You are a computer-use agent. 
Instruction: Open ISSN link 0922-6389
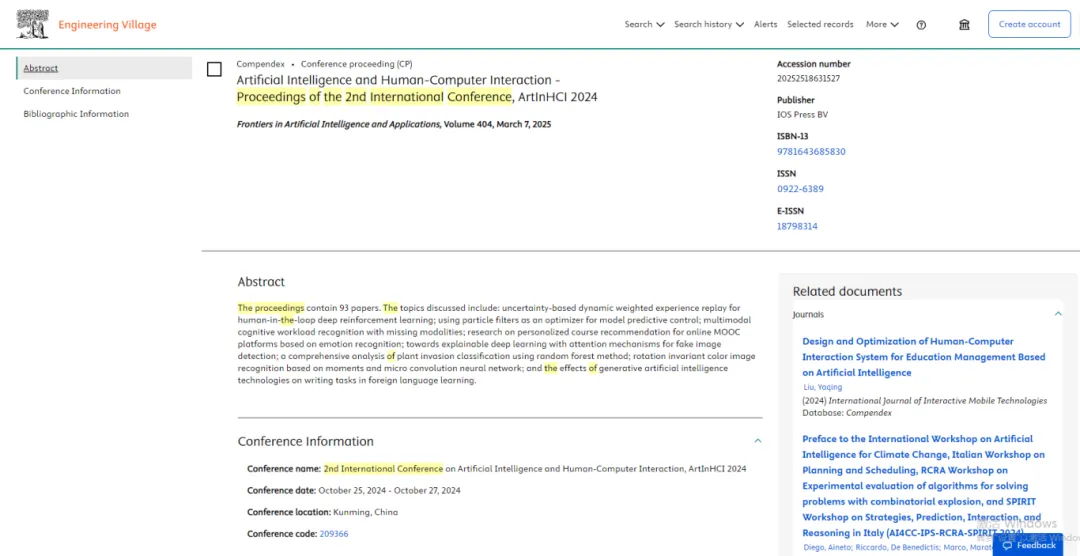pyautogui.click(x=800, y=189)
